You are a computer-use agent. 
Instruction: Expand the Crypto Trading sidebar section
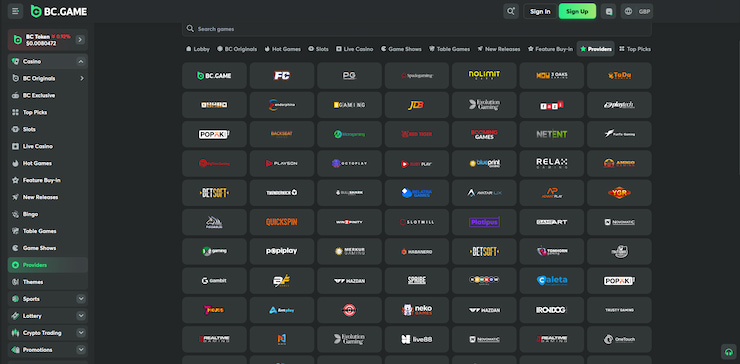point(81,333)
